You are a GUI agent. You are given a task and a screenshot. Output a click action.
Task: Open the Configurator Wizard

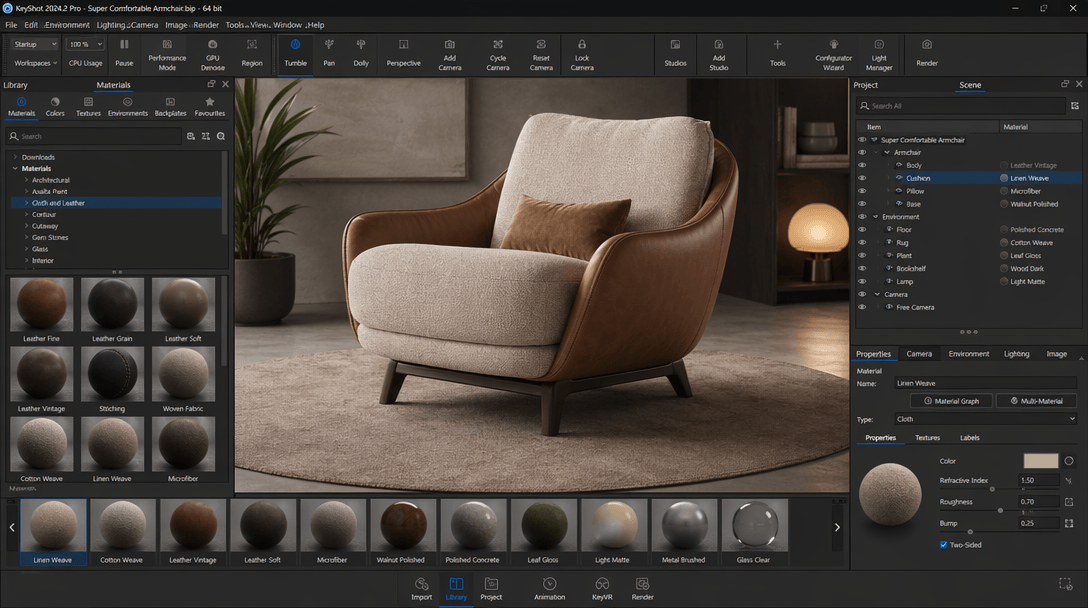click(x=833, y=52)
